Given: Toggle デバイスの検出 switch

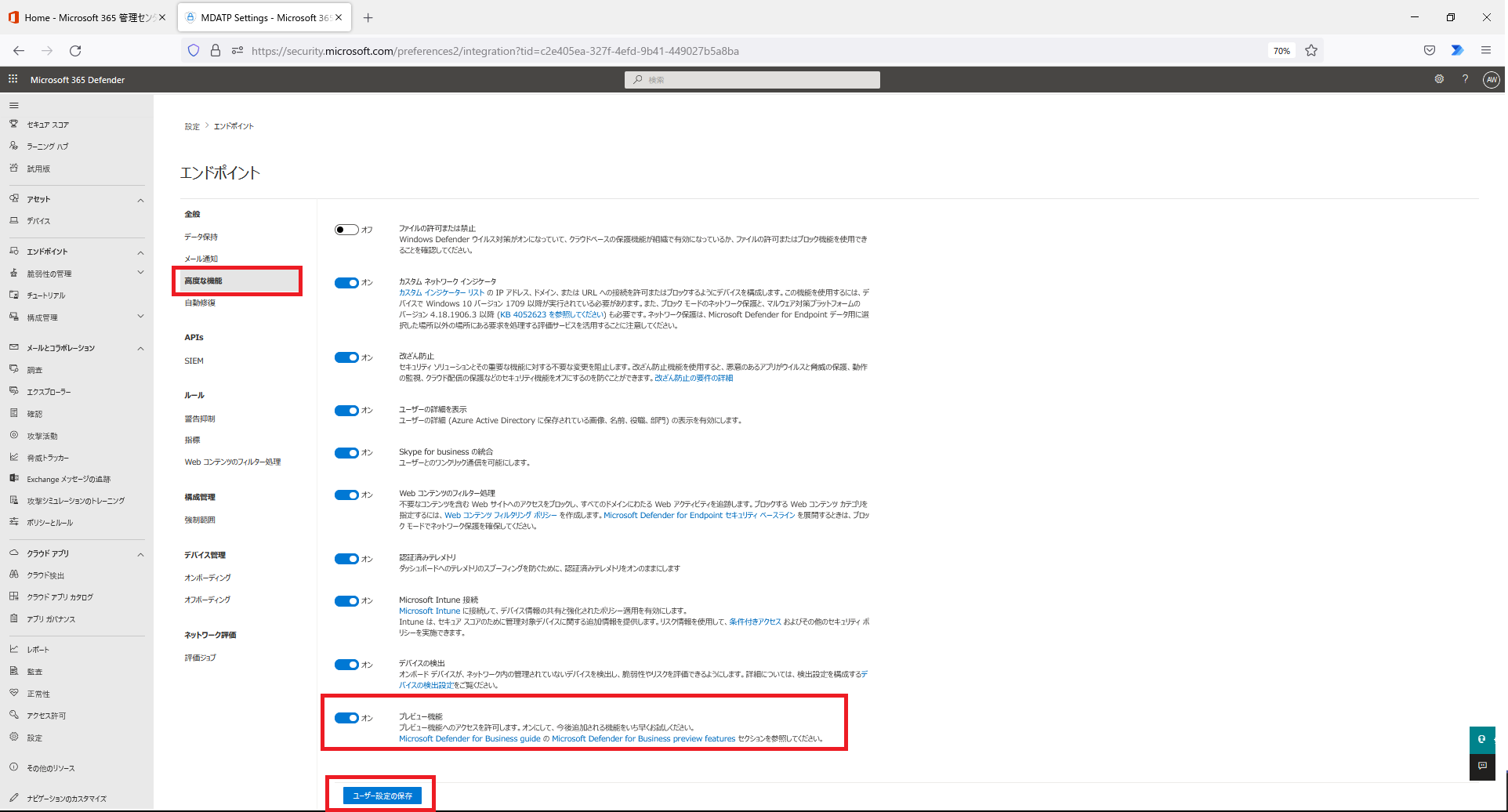Looking at the screenshot, I should pyautogui.click(x=346, y=665).
